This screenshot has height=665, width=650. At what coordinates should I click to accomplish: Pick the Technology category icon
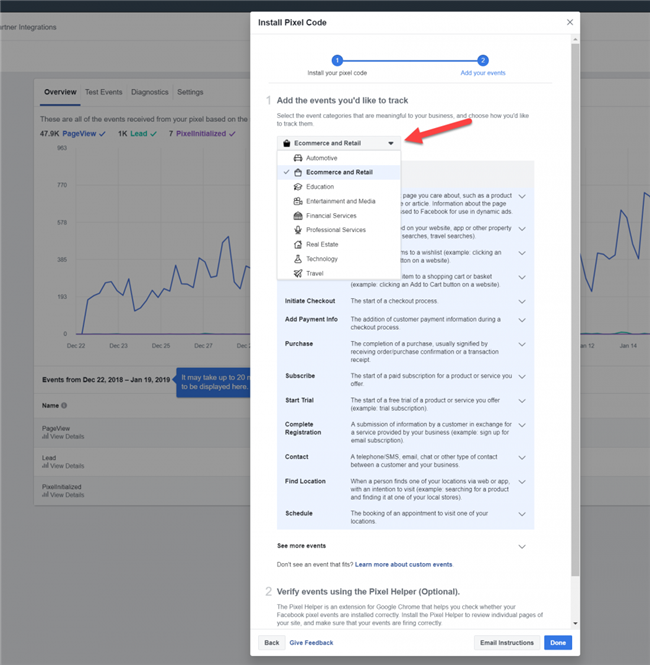[x=297, y=259]
